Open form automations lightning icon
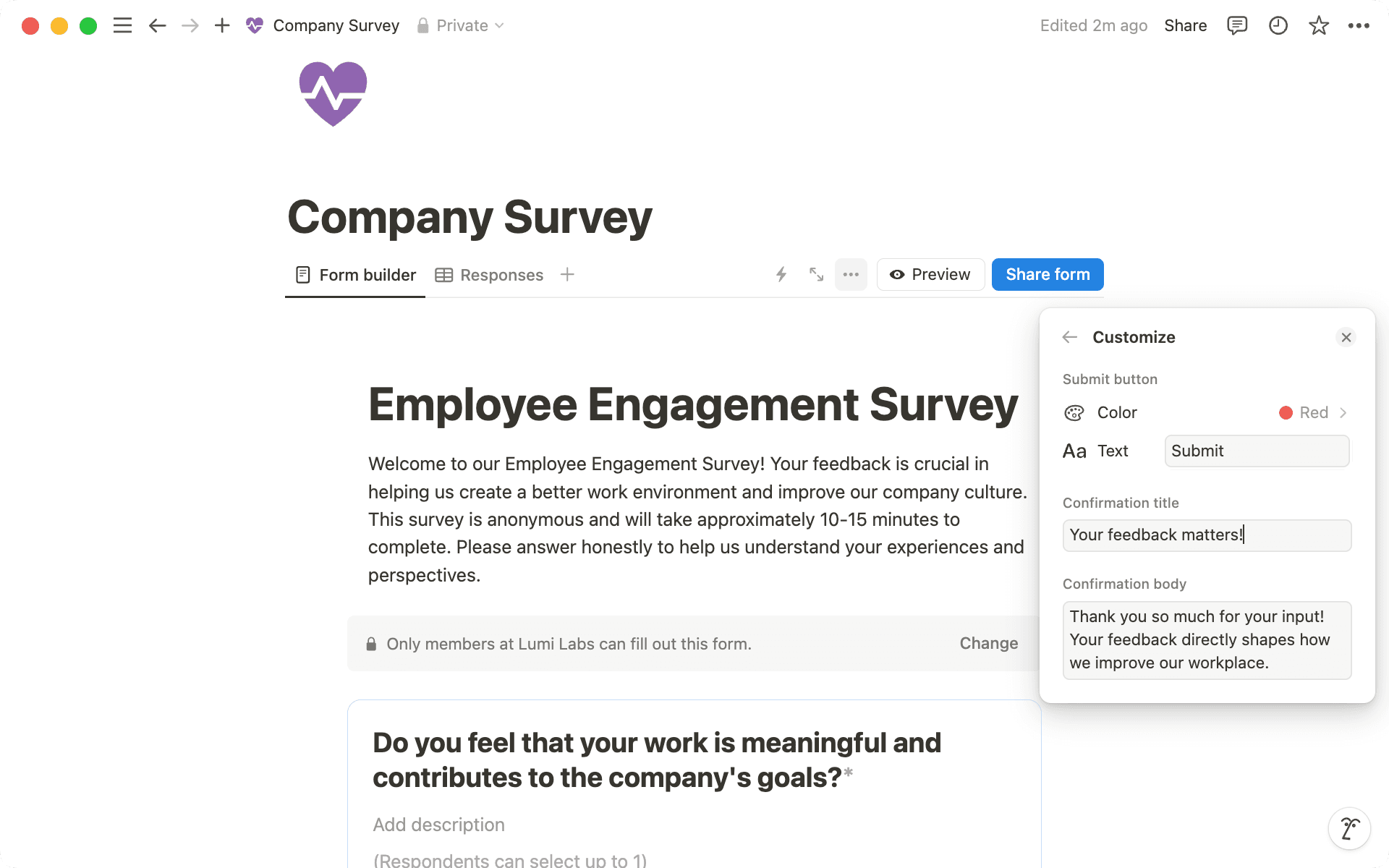The height and width of the screenshot is (868, 1389). 781,274
